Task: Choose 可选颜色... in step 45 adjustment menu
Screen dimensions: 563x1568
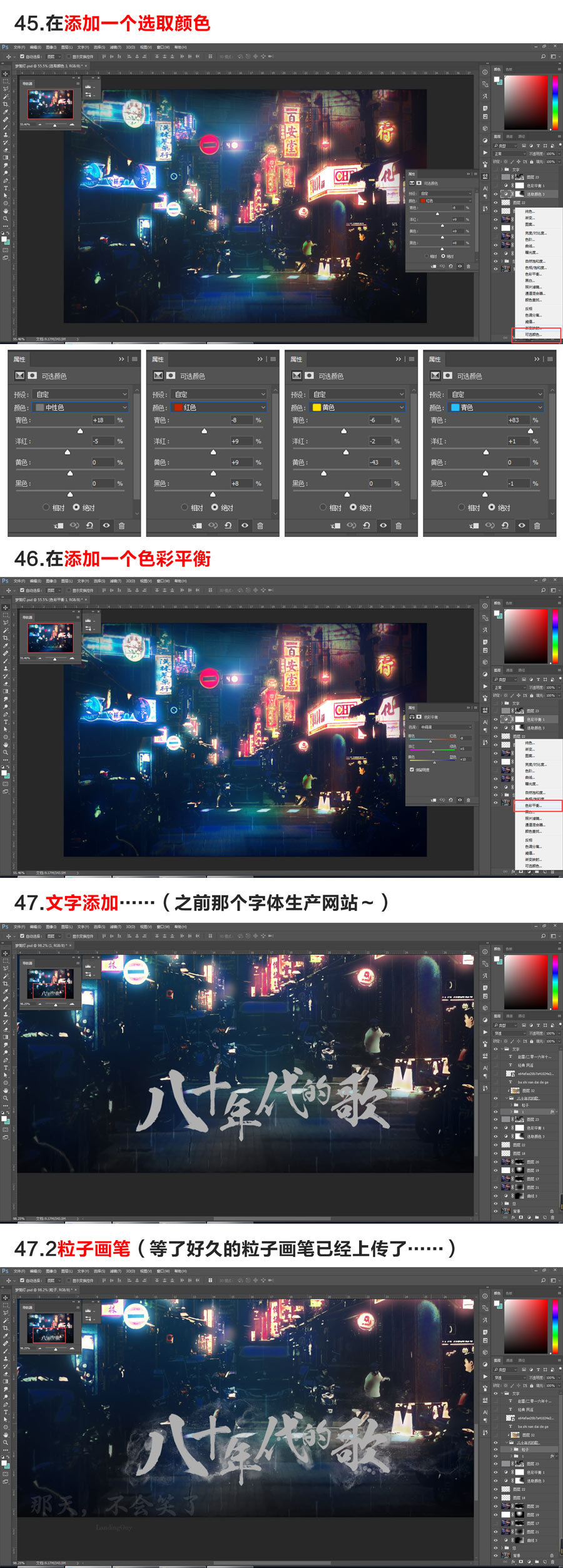Action: [532, 334]
